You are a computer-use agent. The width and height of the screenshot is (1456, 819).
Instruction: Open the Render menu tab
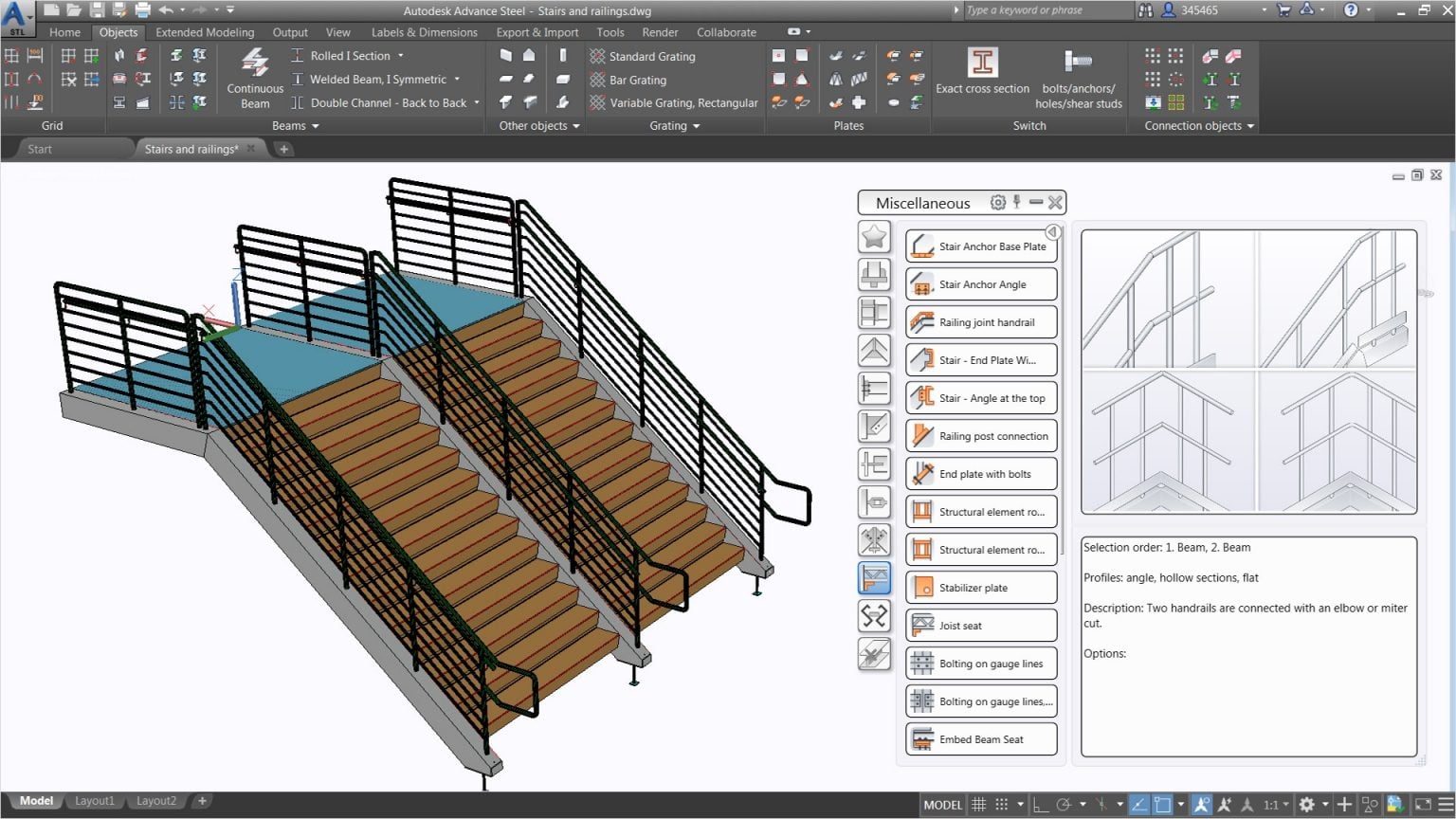coord(660,31)
